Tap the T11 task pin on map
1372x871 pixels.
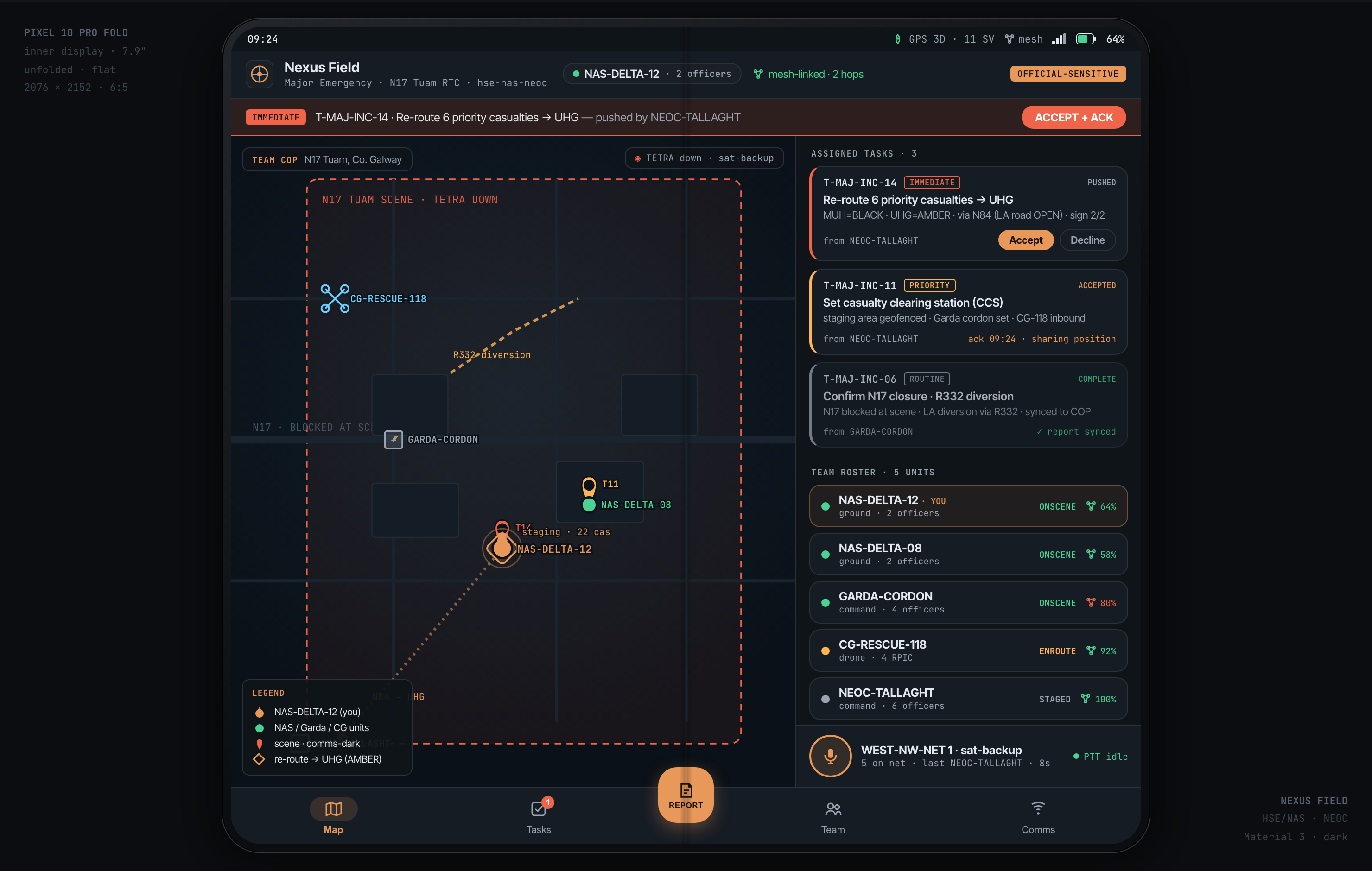pos(589,486)
